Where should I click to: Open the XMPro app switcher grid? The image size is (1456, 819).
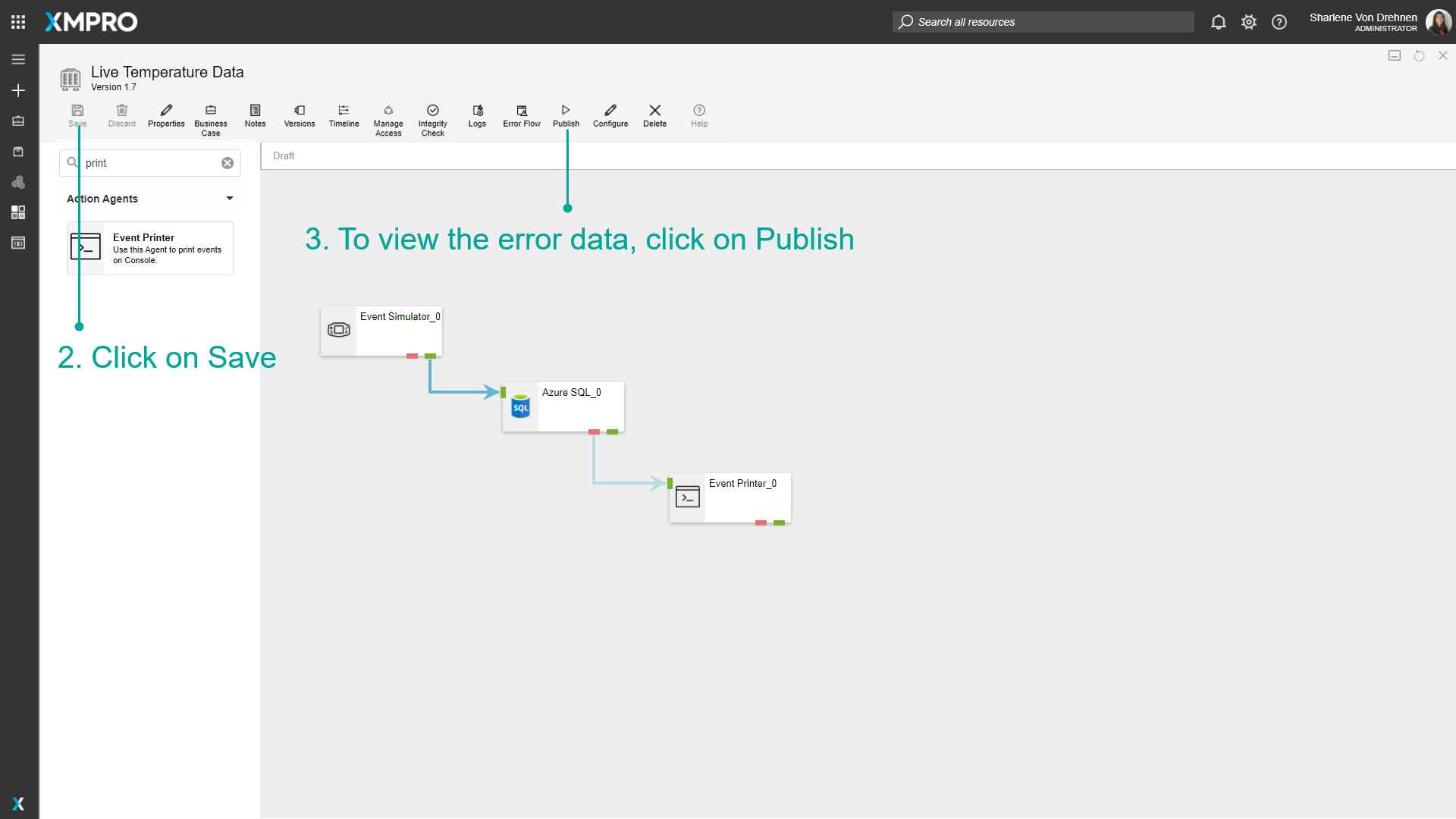17,21
